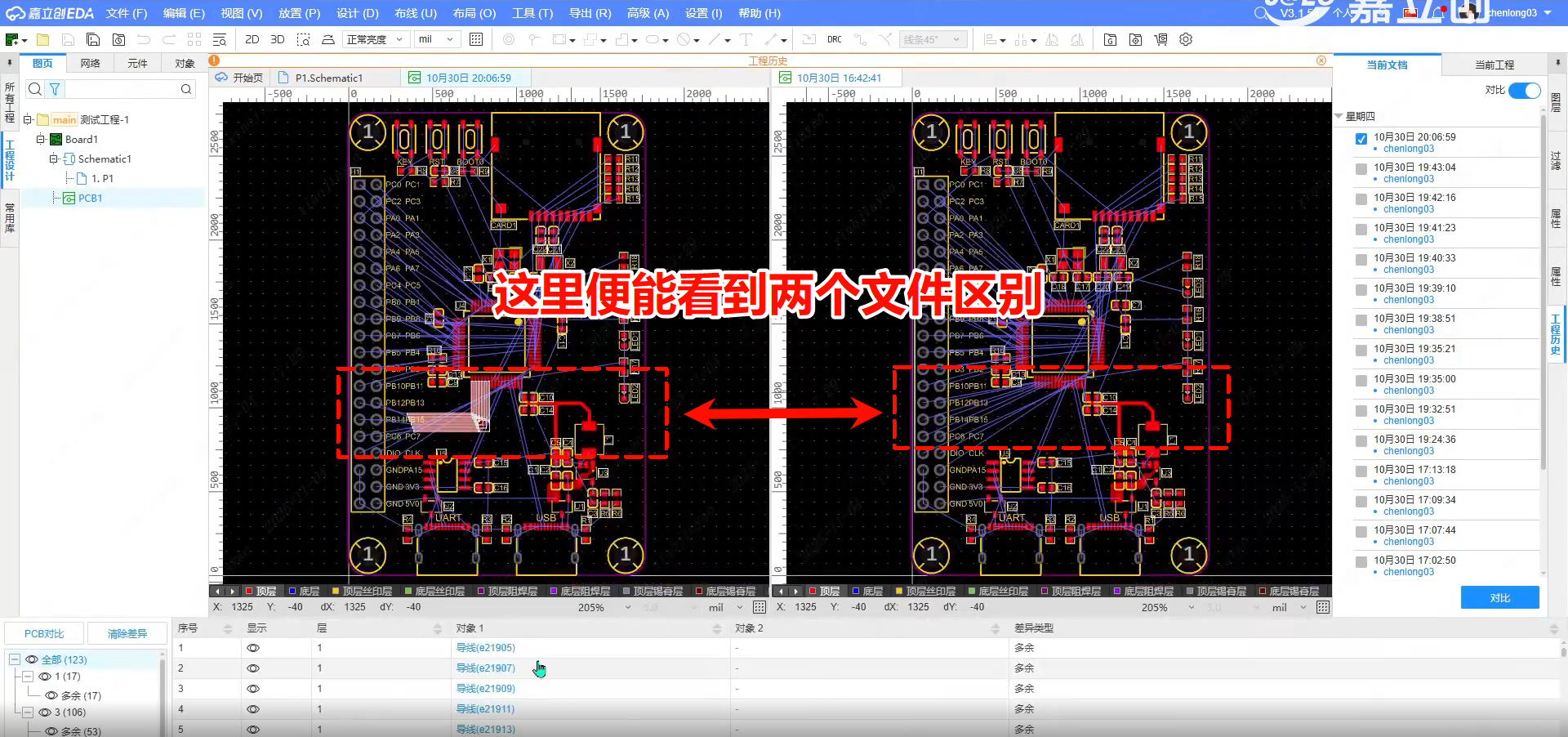Screen dimensions: 1568x737
Task: Click the Undo arrow icon
Action: point(144,39)
